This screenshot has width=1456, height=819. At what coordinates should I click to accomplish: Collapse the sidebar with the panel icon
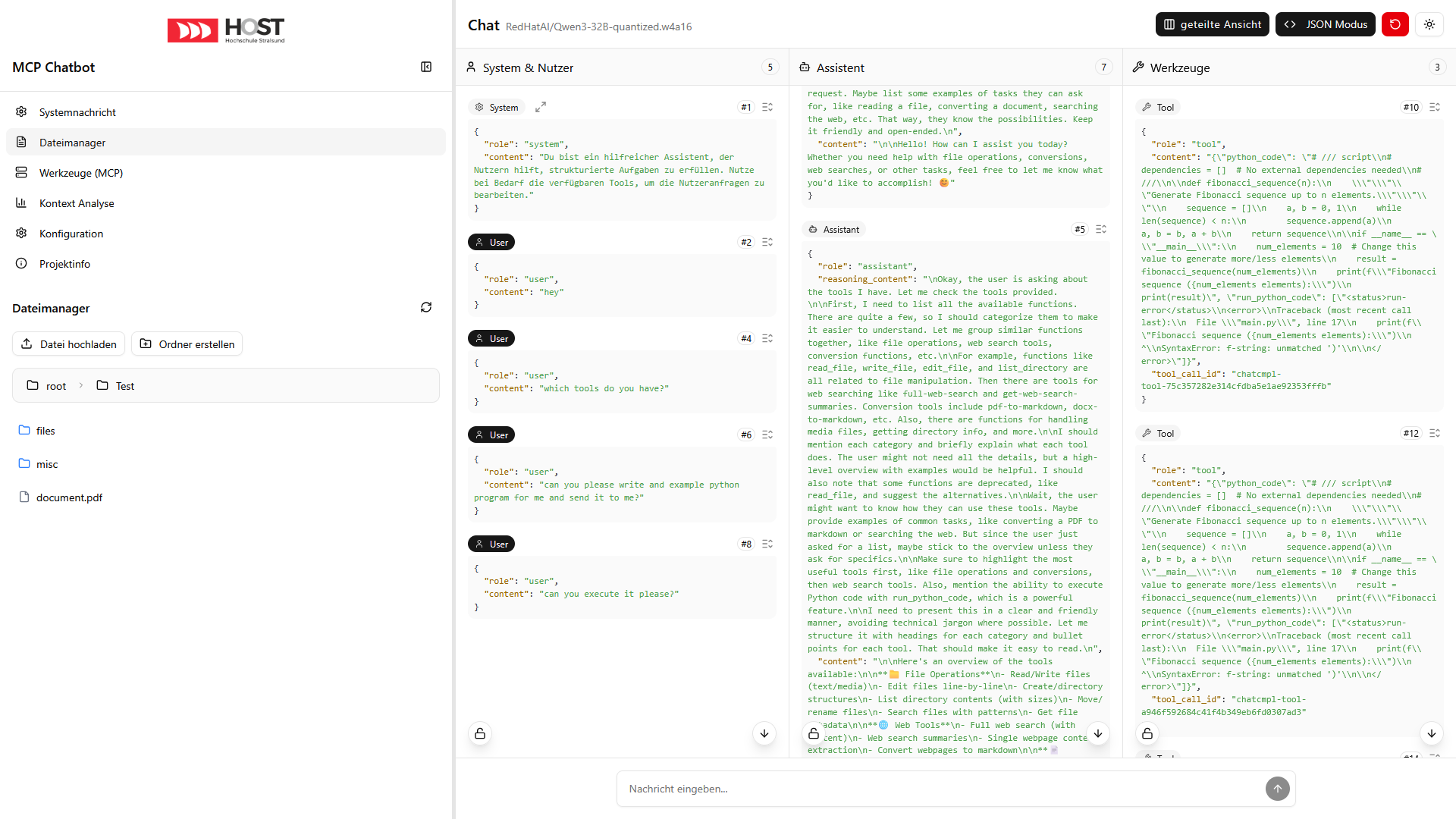click(x=426, y=67)
